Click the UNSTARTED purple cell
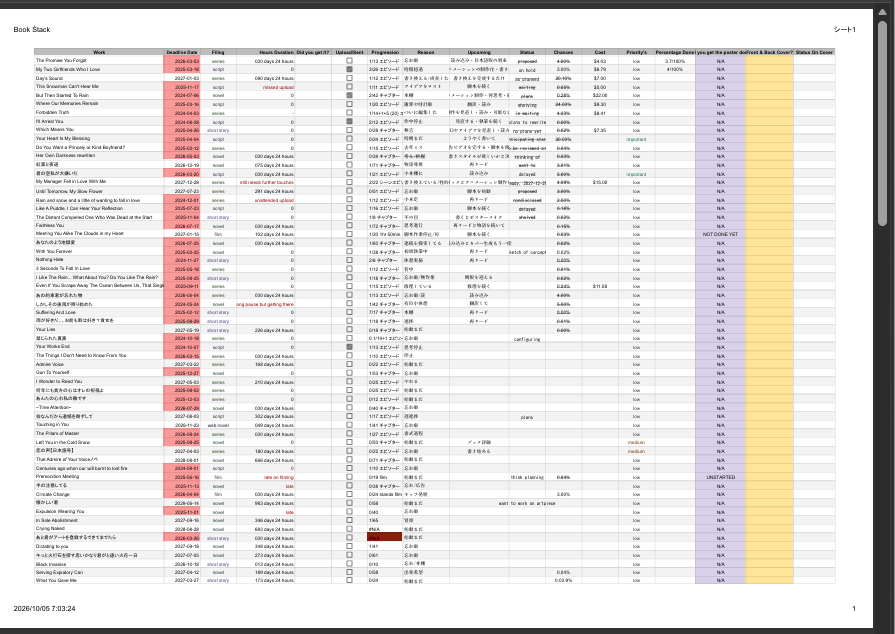 (720, 477)
